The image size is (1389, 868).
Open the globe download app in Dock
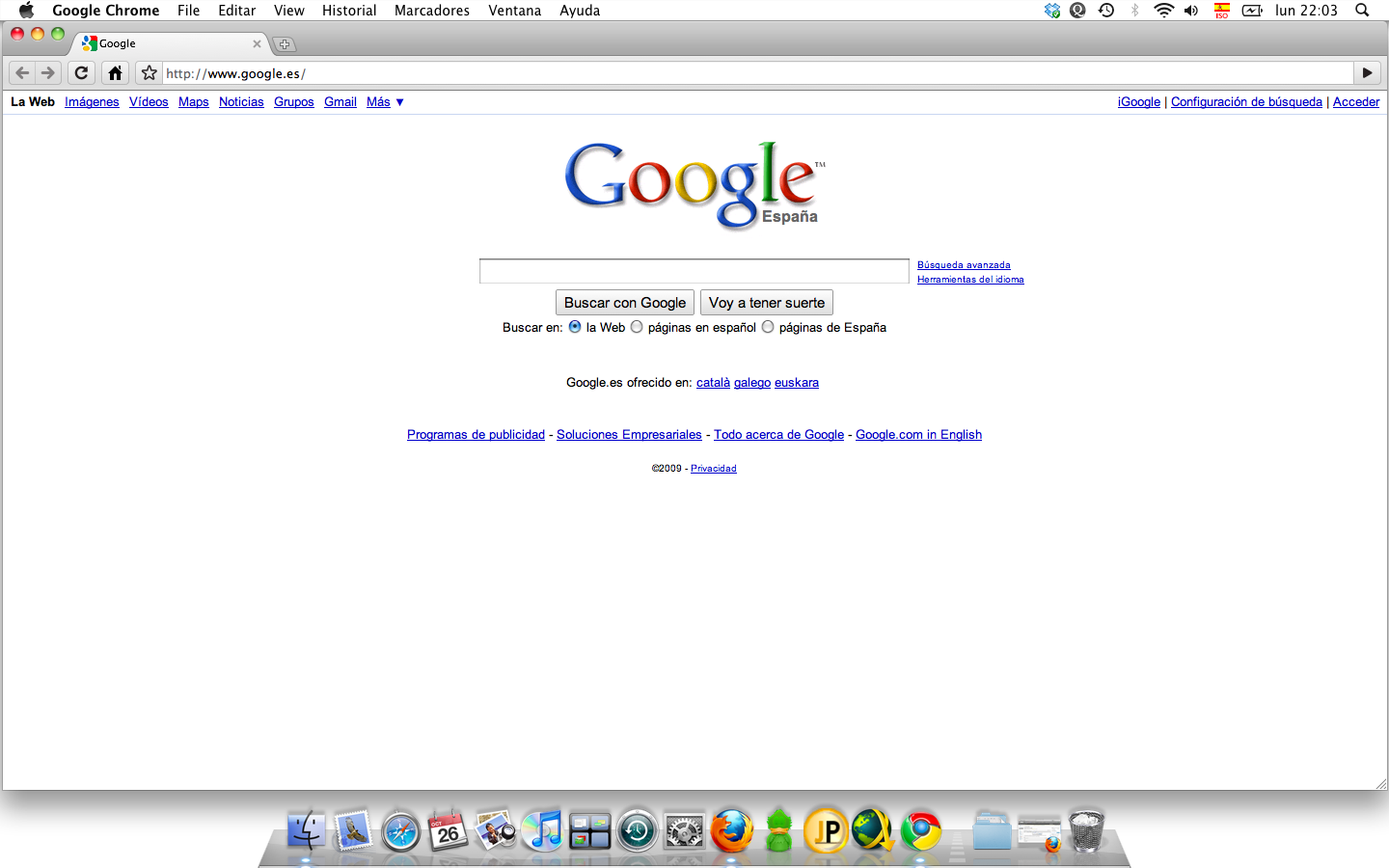[873, 830]
